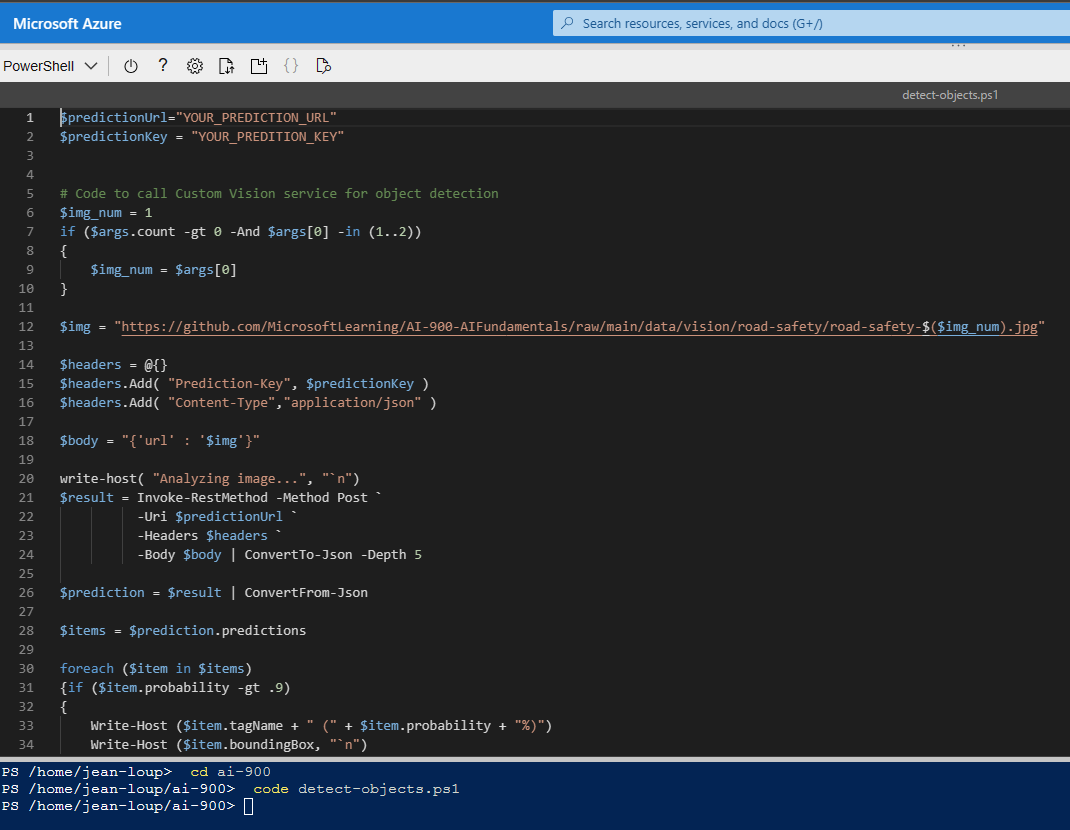Click the web preview icon
Image resolution: width=1070 pixels, height=830 pixels.
323,66
